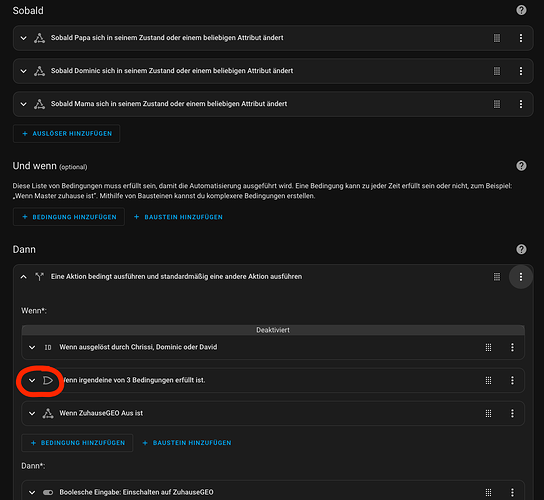
Task: Click lower Baustein hinzufügen under Wenn conditions
Action: click(x=187, y=443)
